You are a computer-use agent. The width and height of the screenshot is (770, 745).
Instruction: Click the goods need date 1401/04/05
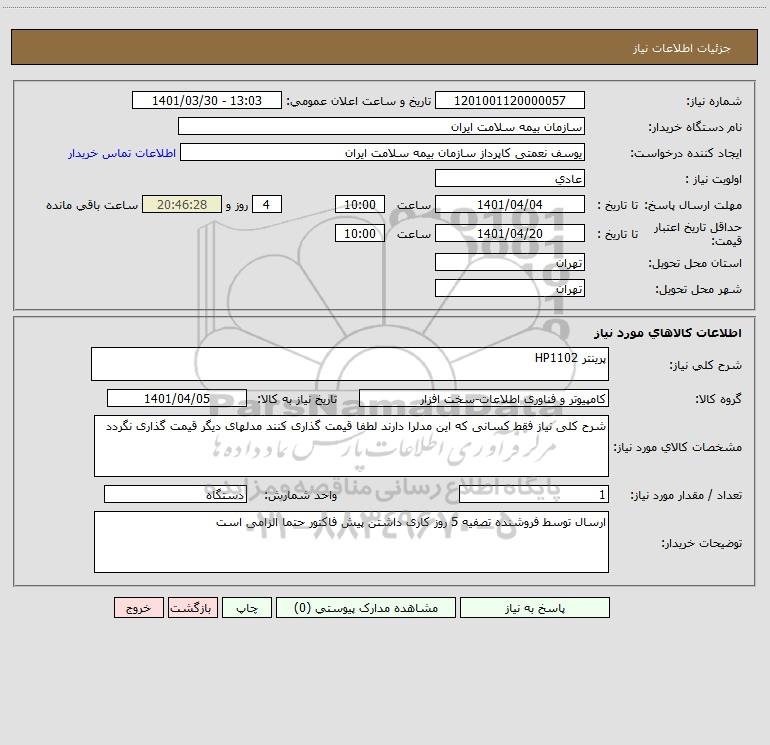point(177,398)
